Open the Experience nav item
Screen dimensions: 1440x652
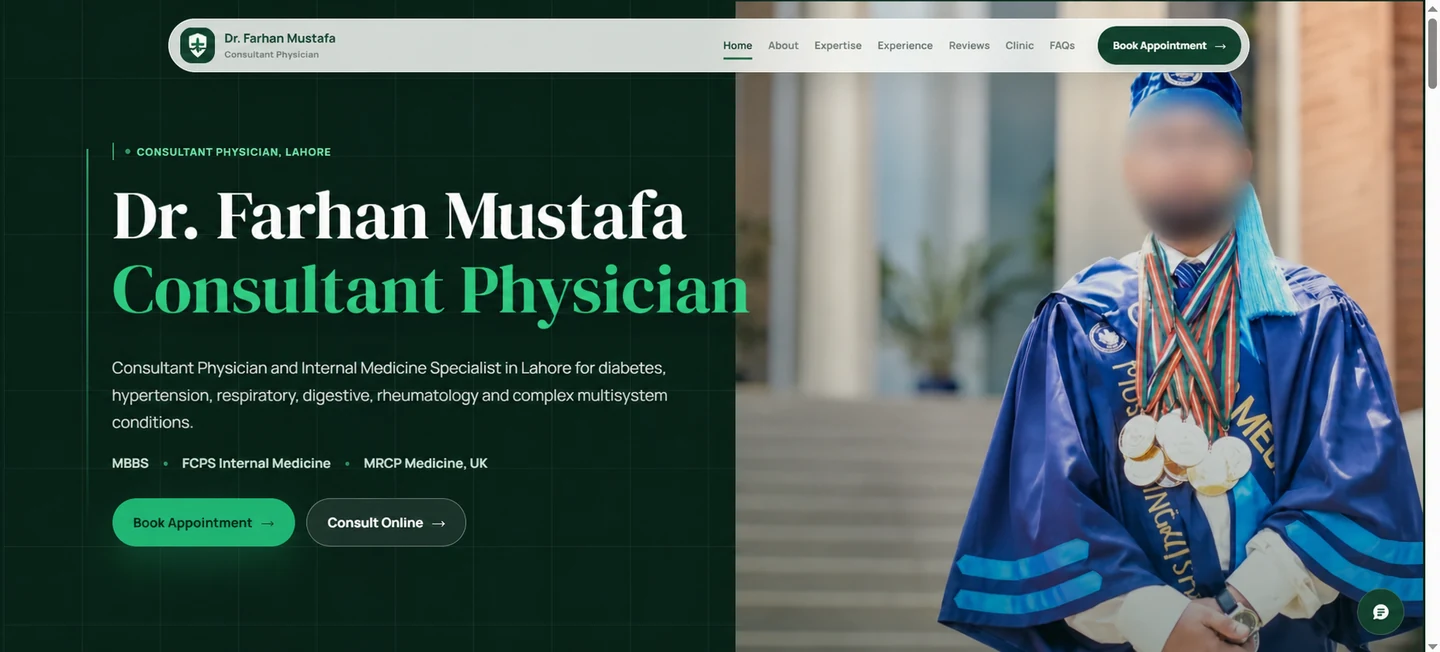pyautogui.click(x=905, y=45)
